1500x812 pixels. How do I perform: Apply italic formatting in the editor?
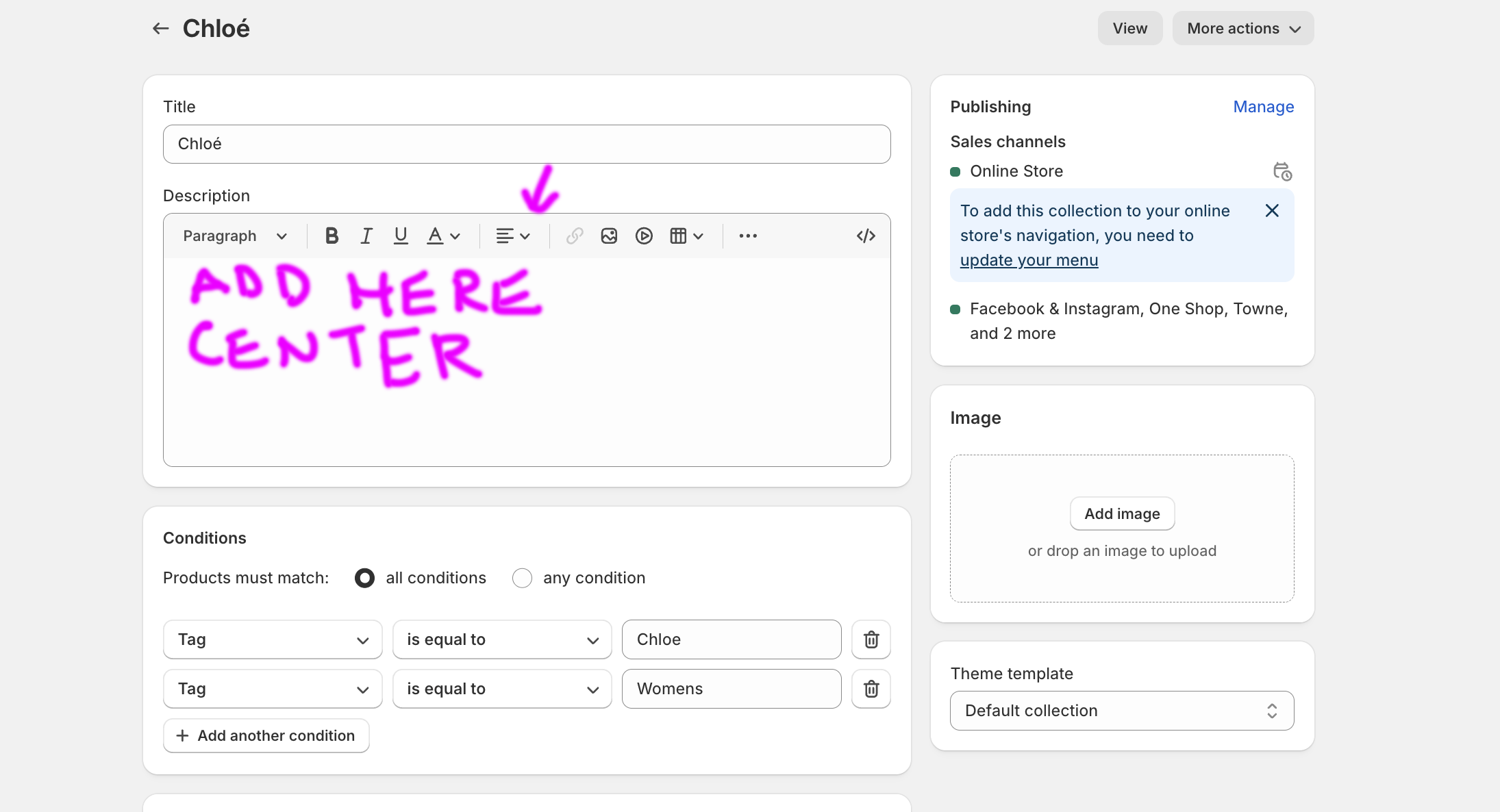point(366,236)
